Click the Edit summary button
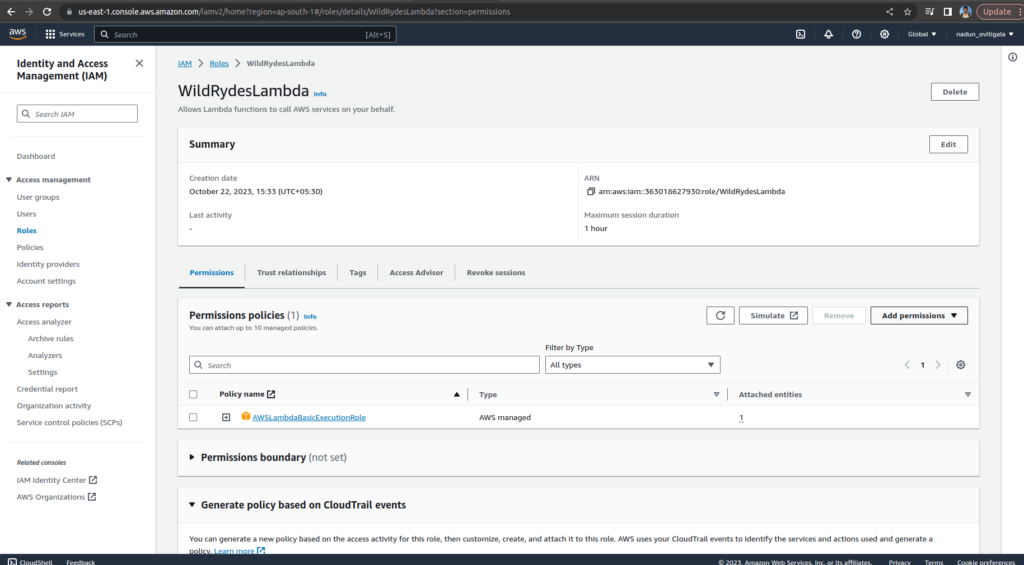The image size is (1024, 565). (948, 144)
